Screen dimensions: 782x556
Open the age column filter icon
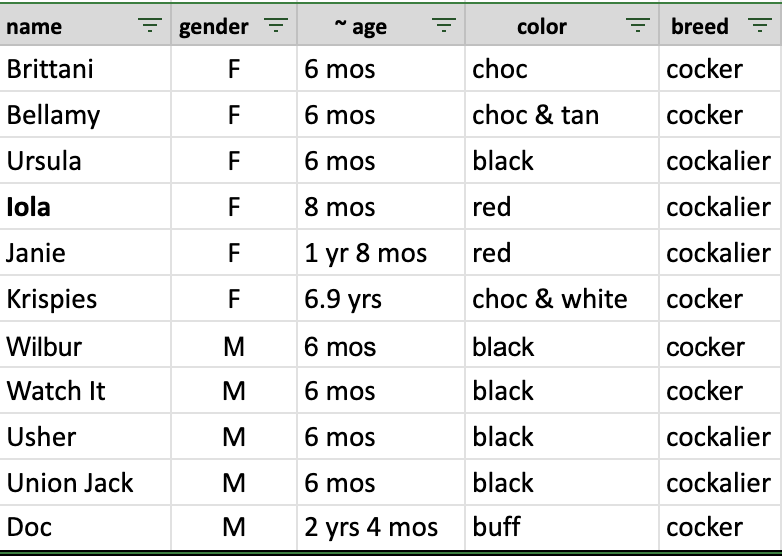click(x=444, y=26)
